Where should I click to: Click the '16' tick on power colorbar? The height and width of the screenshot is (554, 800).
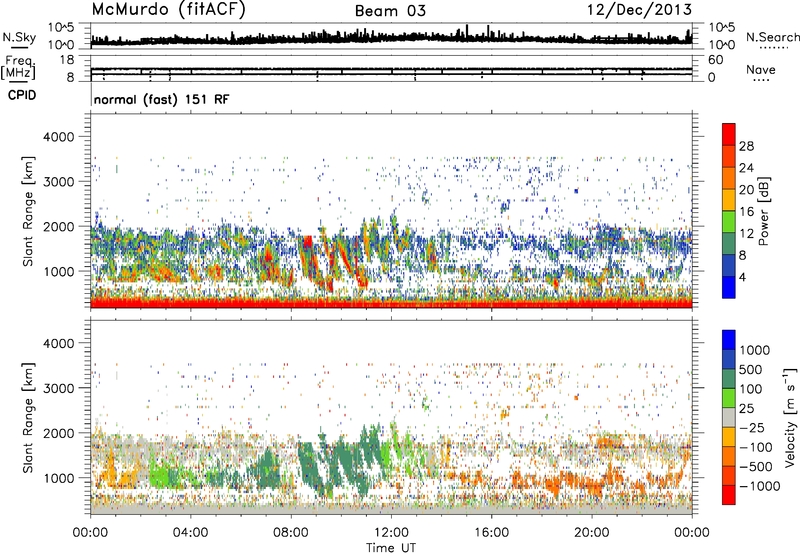746,212
